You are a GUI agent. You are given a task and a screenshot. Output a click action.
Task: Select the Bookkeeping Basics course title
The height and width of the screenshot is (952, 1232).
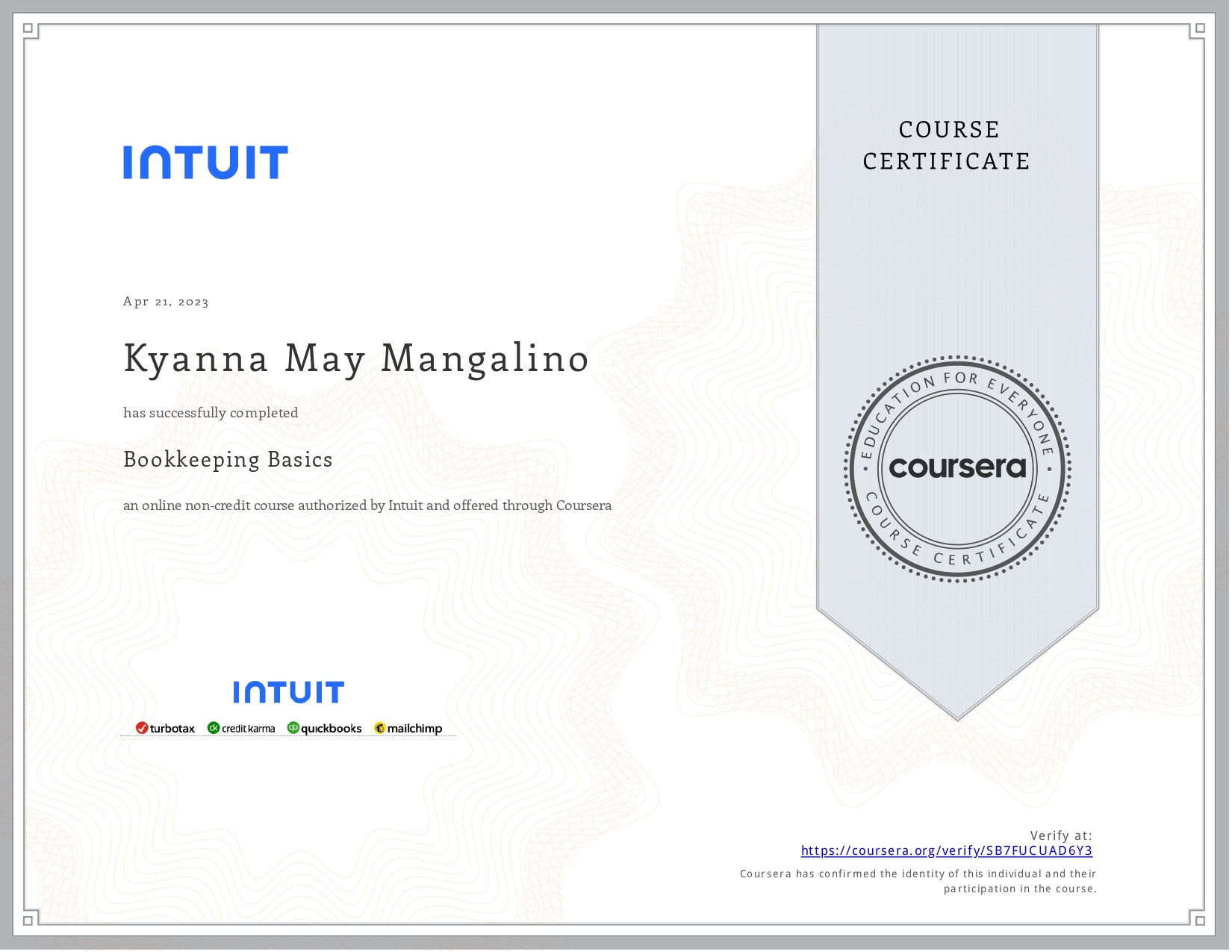pos(228,459)
